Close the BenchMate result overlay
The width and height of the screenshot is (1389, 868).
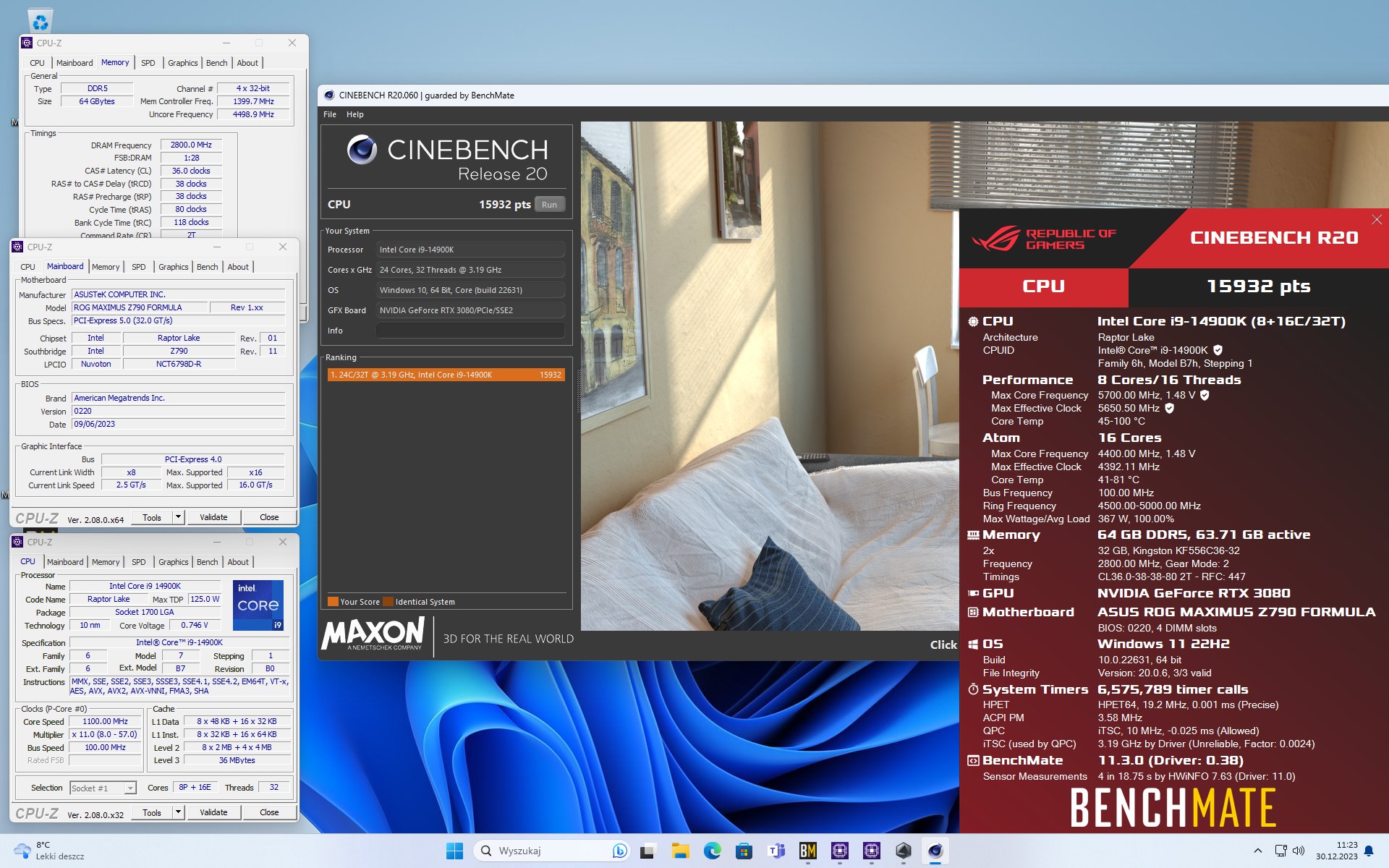1377,220
